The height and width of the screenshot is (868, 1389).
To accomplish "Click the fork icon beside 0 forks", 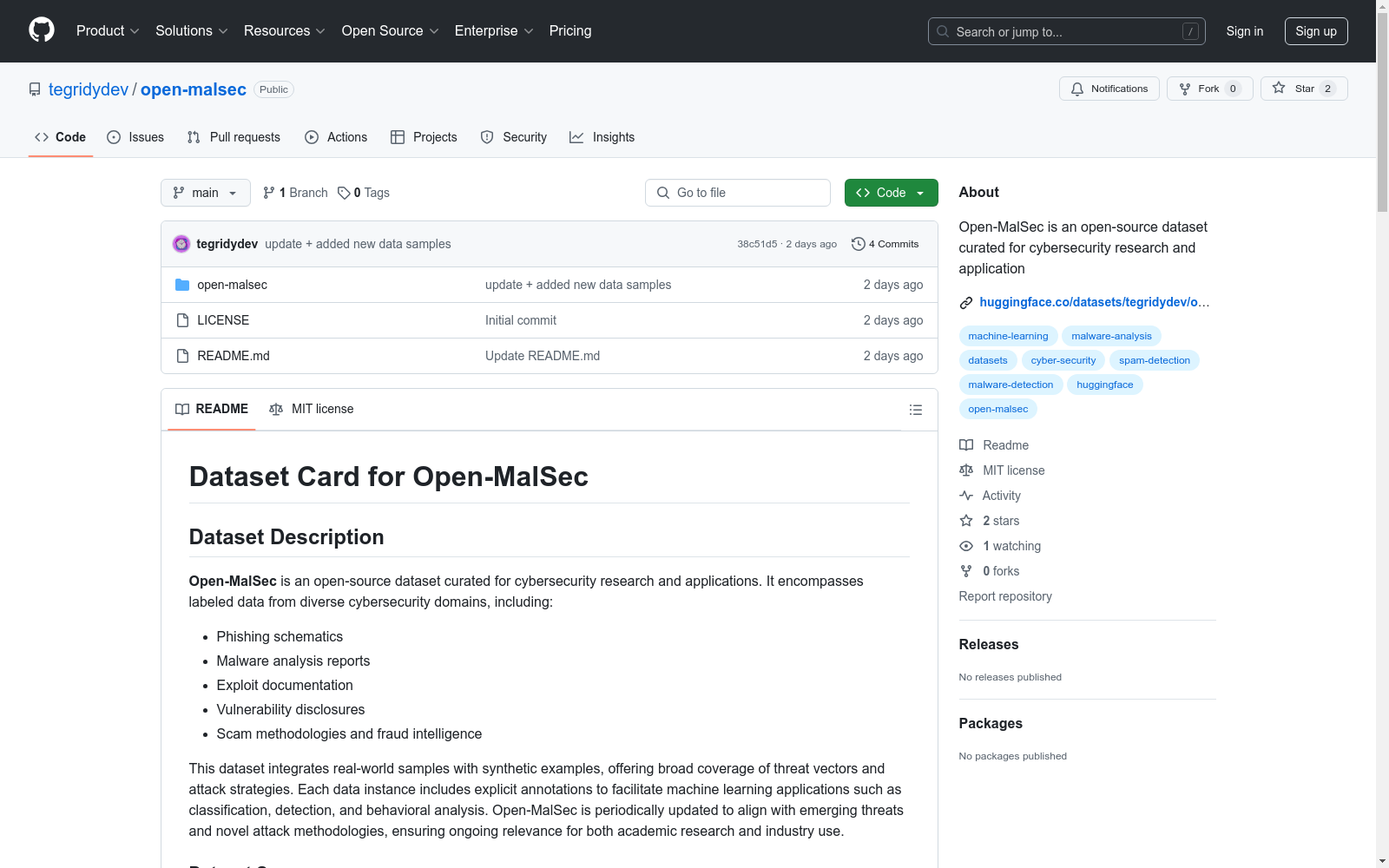I will click(x=966, y=571).
